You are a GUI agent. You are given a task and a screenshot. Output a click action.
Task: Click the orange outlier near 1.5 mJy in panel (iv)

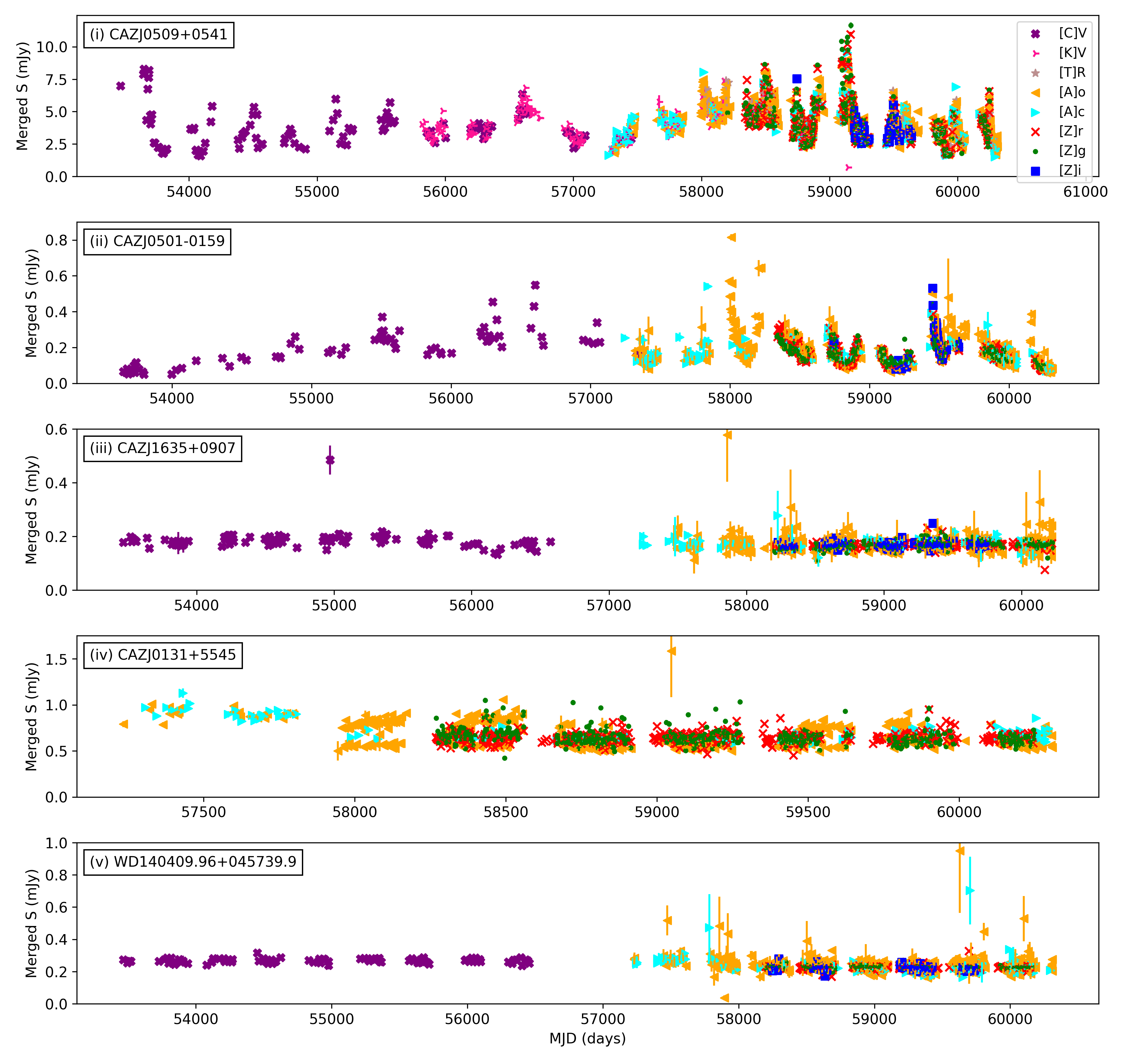(x=672, y=651)
